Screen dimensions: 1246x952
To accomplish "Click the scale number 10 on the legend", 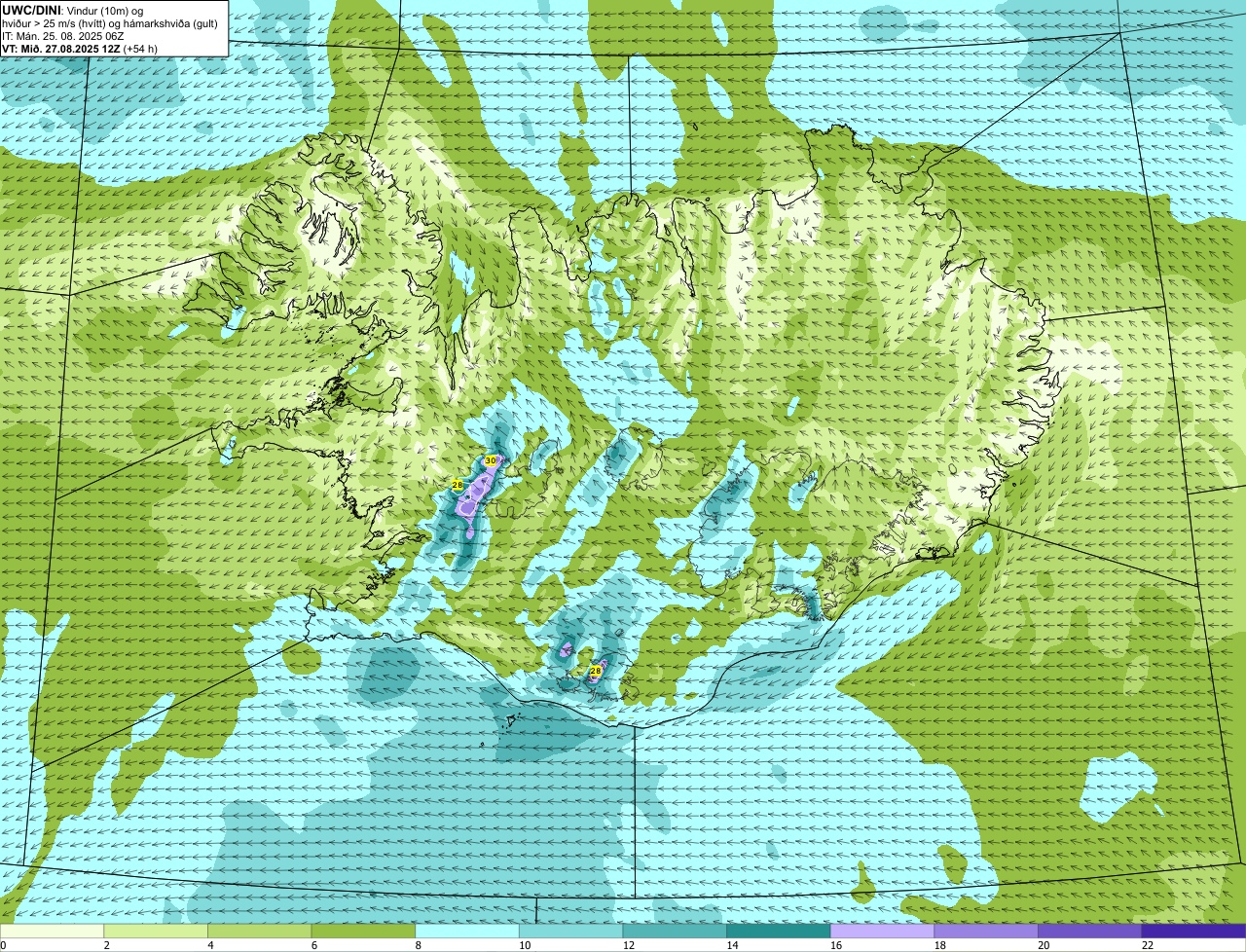I will coord(525,945).
